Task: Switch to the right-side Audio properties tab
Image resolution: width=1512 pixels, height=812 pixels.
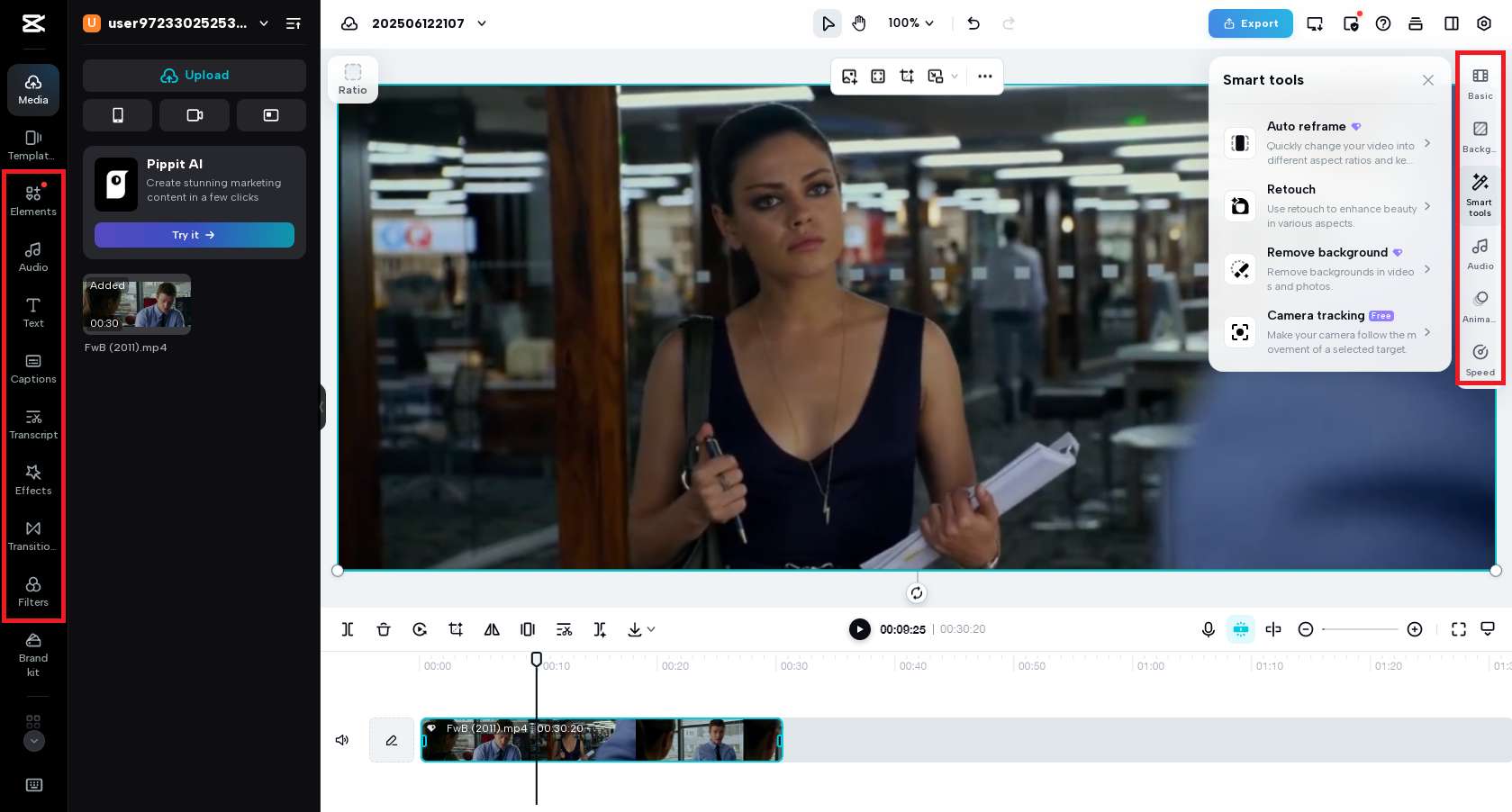Action: 1480,253
